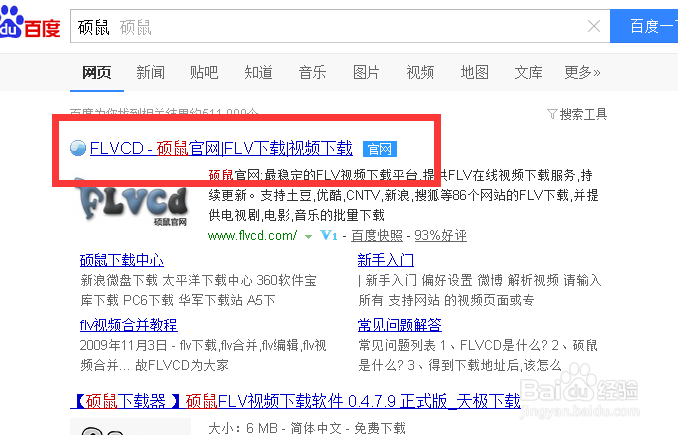
Task: Open the 地图 tab
Action: pyautogui.click(x=474, y=72)
